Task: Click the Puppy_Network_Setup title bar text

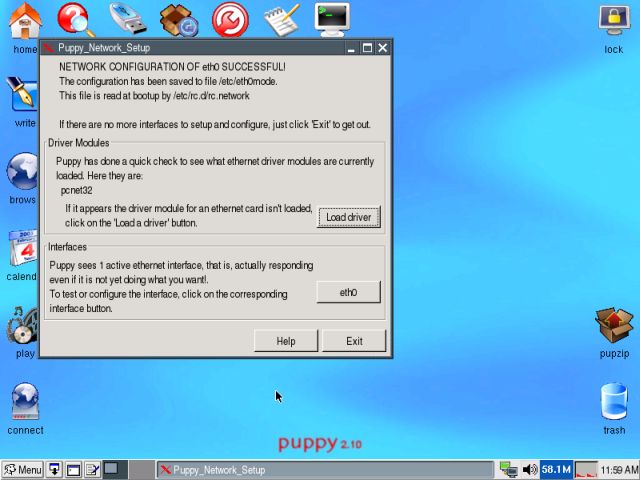Action: (104, 48)
